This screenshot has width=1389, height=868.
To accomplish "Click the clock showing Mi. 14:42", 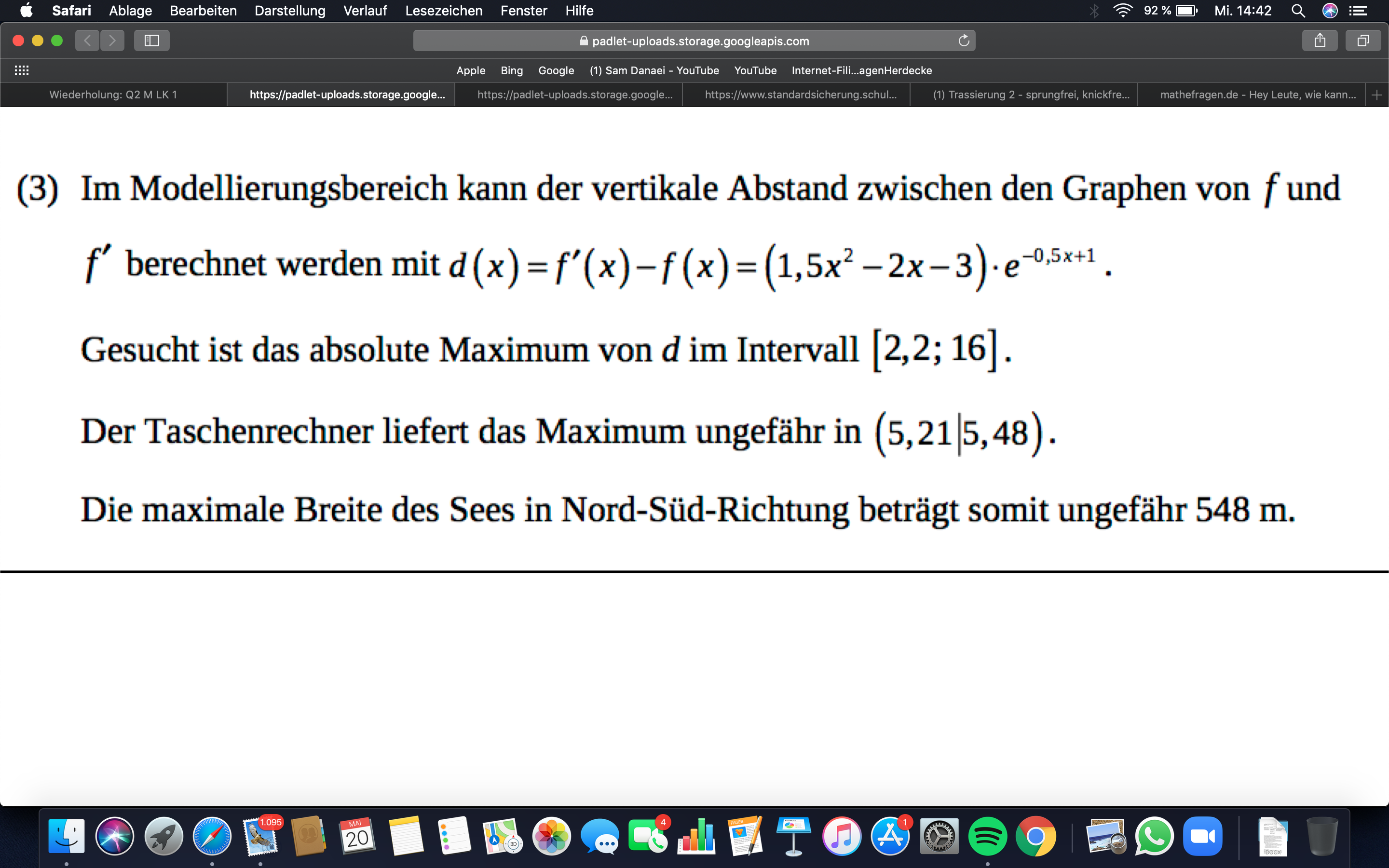I will [x=1243, y=10].
